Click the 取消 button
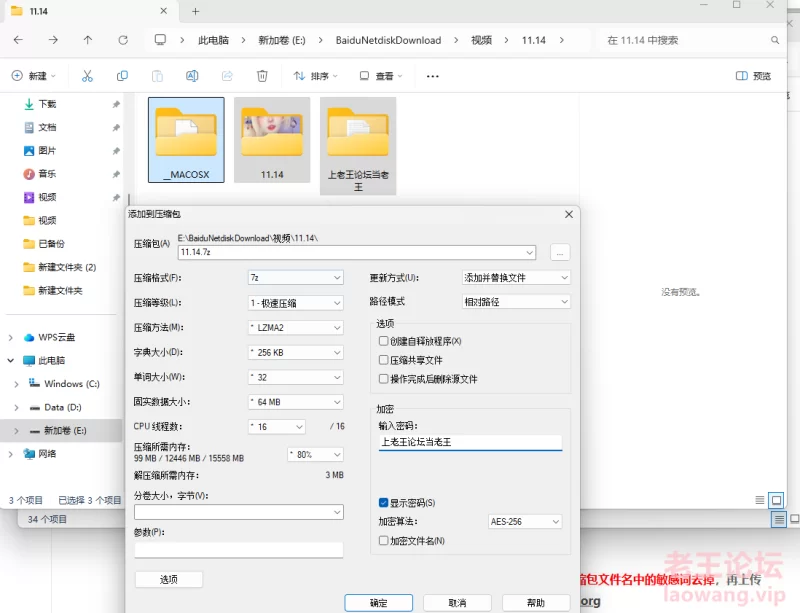 coord(457,603)
